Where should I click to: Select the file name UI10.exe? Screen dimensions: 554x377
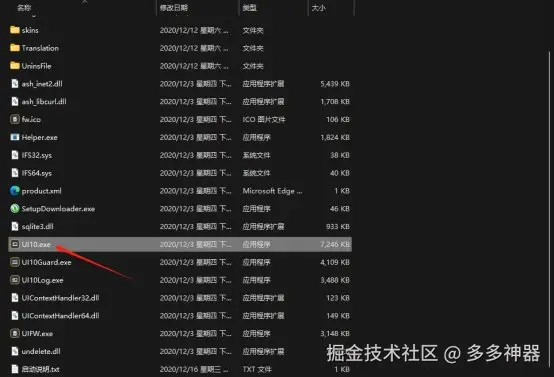click(36, 245)
